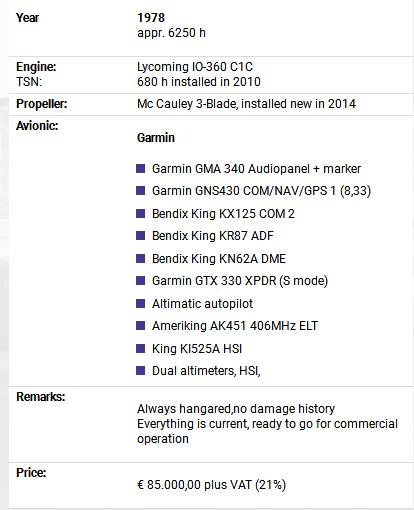Screen dimensions: 414x510
Task: Click the 'appr. 6250 h' hours text
Action: tap(171, 33)
